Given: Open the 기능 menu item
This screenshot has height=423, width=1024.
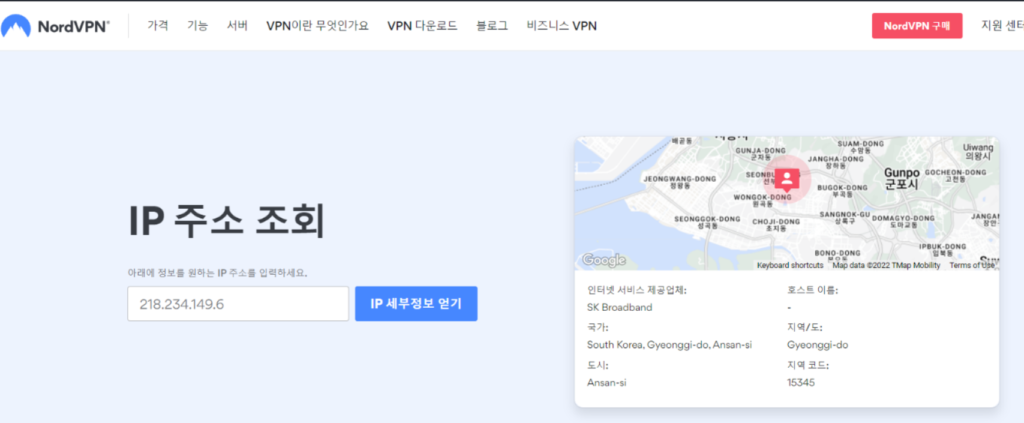Looking at the screenshot, I should [x=197, y=25].
